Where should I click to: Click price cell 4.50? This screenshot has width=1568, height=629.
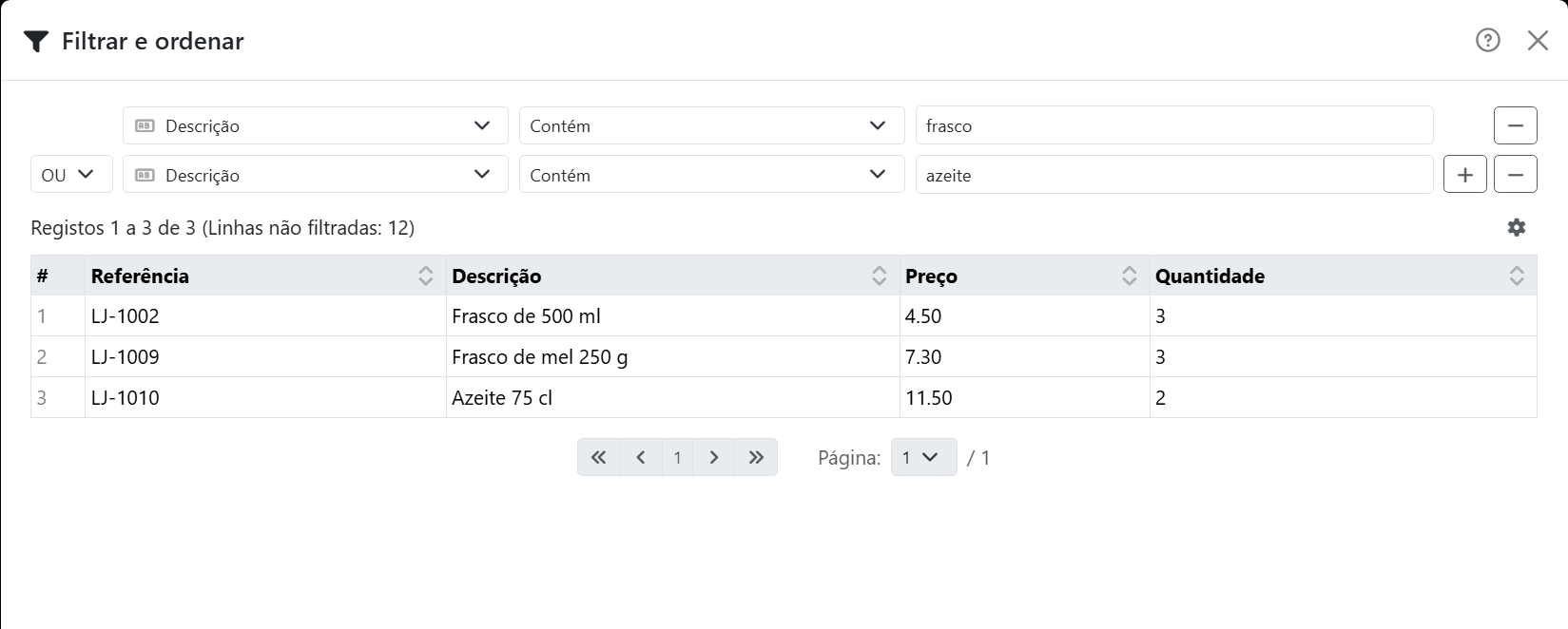pyautogui.click(x=1025, y=316)
